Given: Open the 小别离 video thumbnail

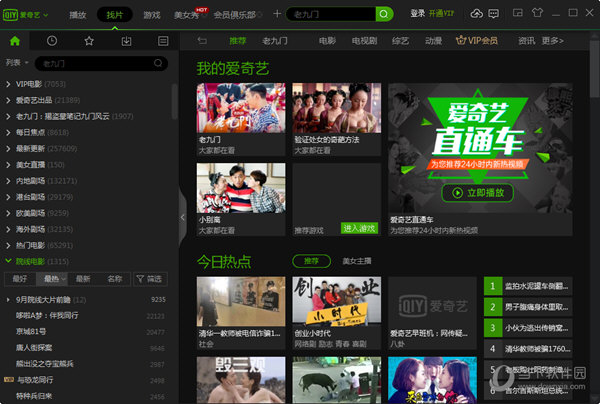Looking at the screenshot, I should click(x=241, y=188).
